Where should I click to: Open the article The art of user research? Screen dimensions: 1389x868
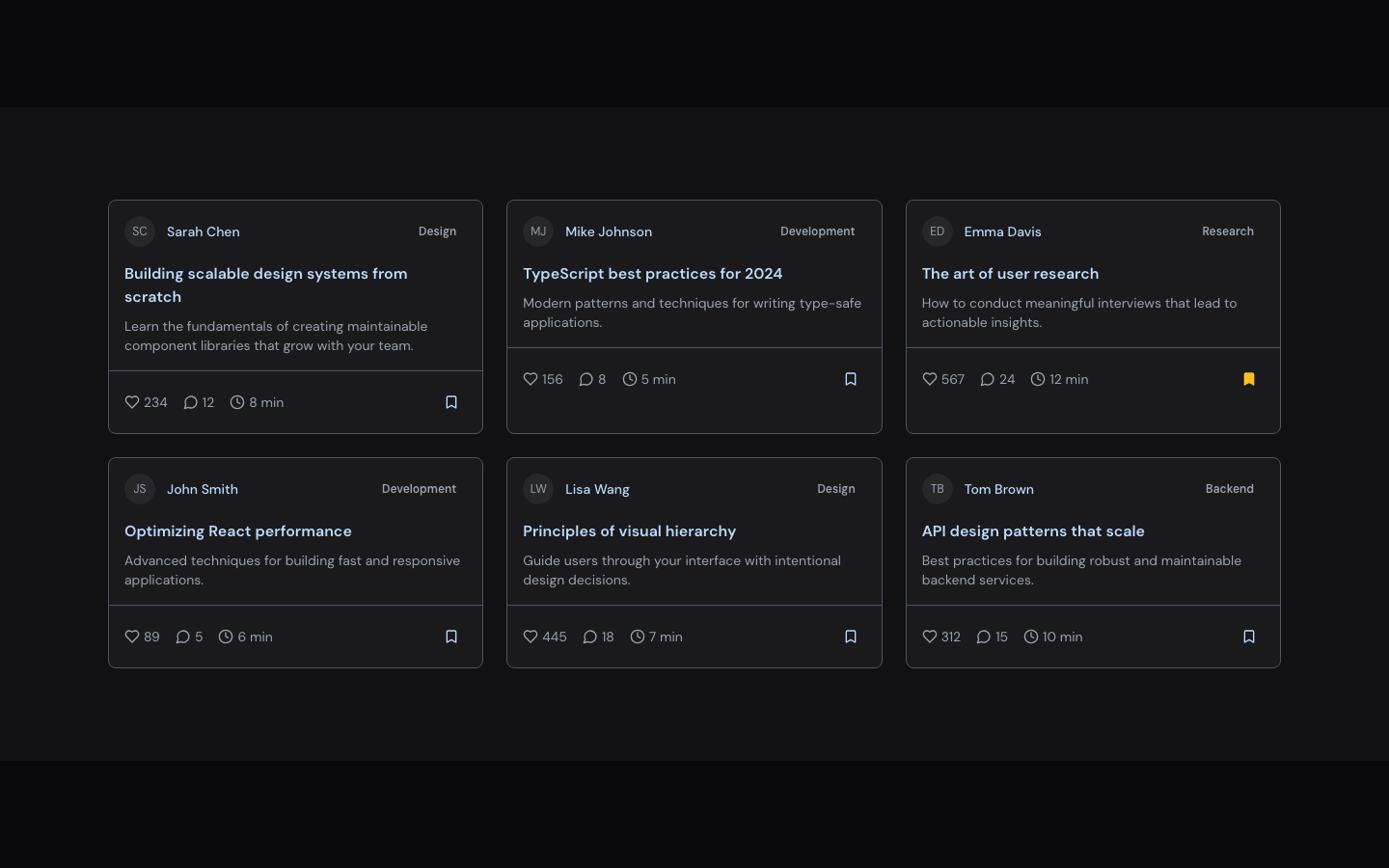tap(1010, 274)
